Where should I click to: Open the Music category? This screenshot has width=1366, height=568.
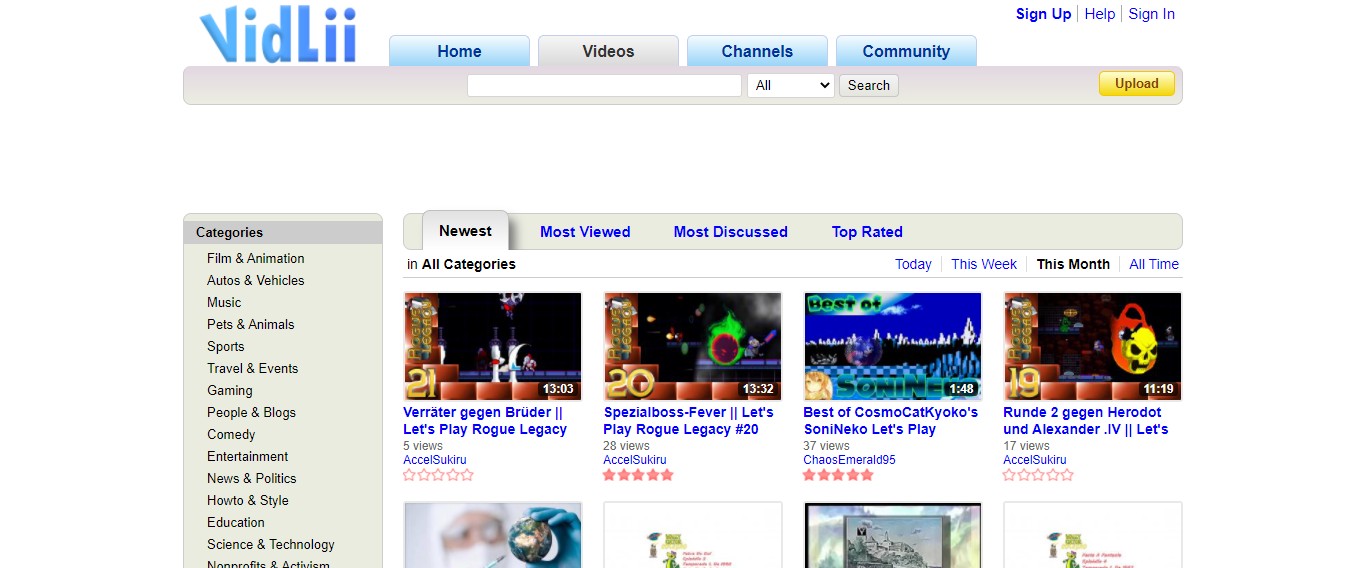point(224,302)
